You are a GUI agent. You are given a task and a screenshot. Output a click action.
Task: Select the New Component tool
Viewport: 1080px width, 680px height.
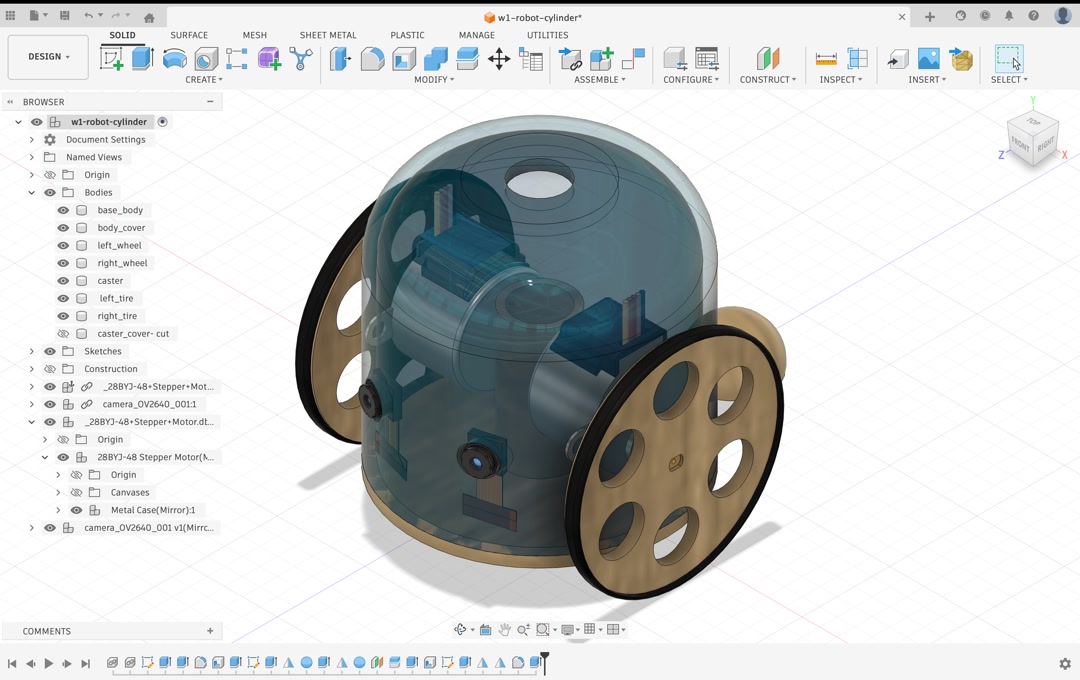(x=601, y=59)
